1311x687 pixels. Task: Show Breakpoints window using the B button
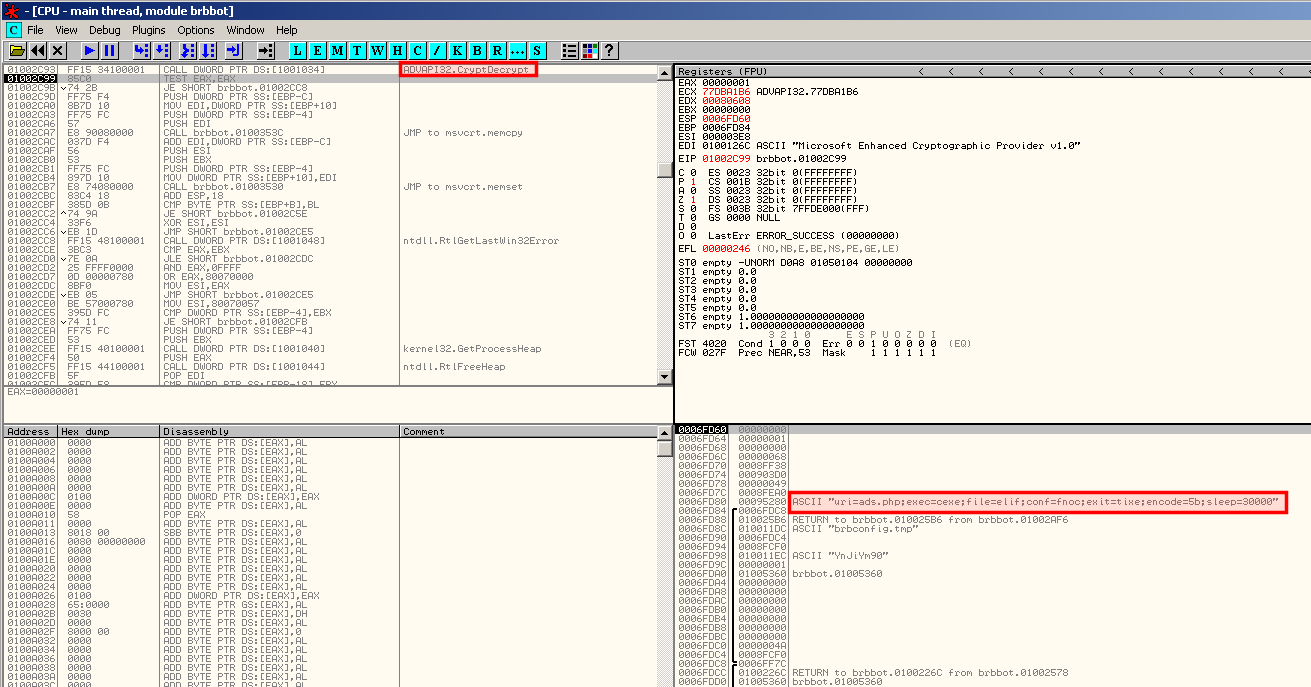click(x=478, y=50)
